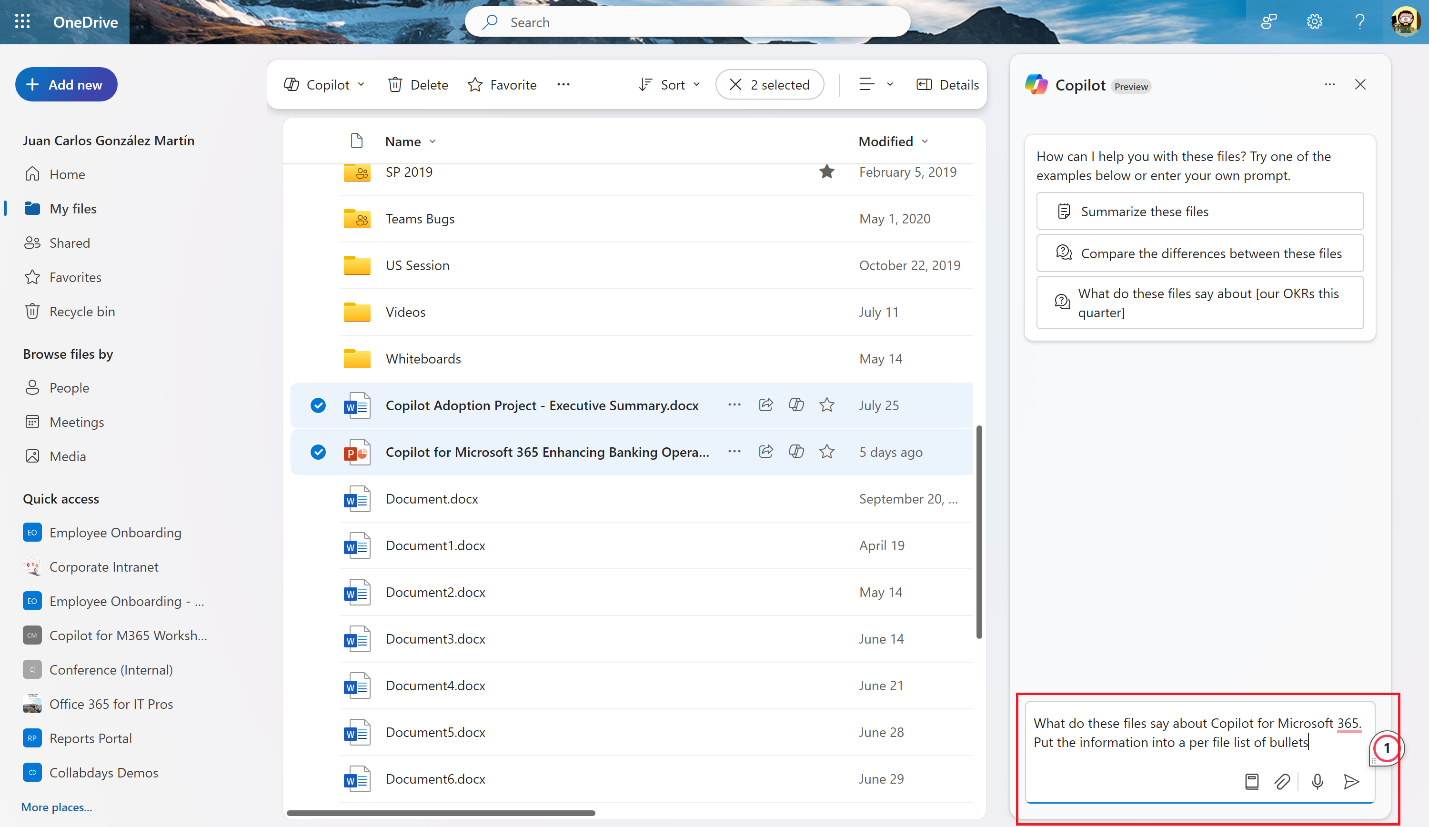Viewport: 1429px width, 827px height.
Task: Open the Sort dropdown
Action: click(x=667, y=84)
